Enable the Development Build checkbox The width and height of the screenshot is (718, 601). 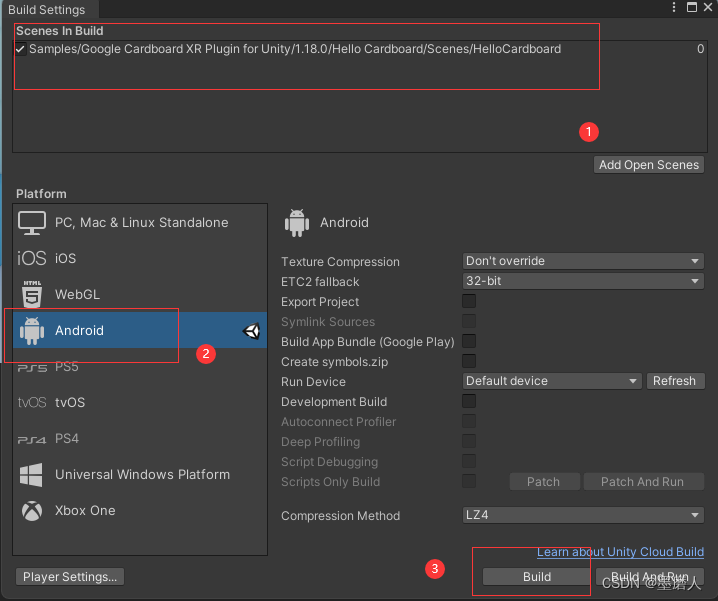(469, 401)
